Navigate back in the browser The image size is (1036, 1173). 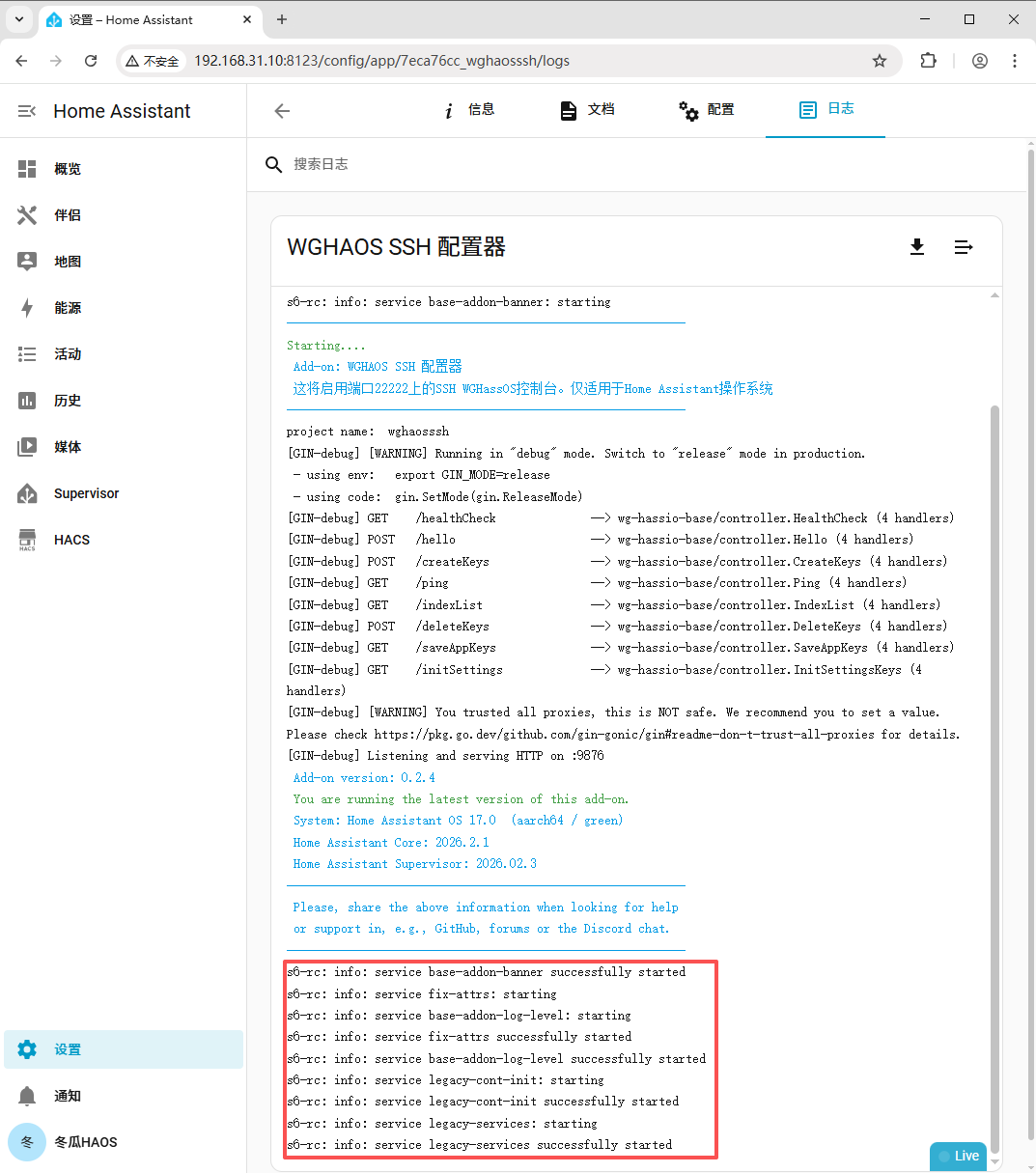(x=21, y=61)
